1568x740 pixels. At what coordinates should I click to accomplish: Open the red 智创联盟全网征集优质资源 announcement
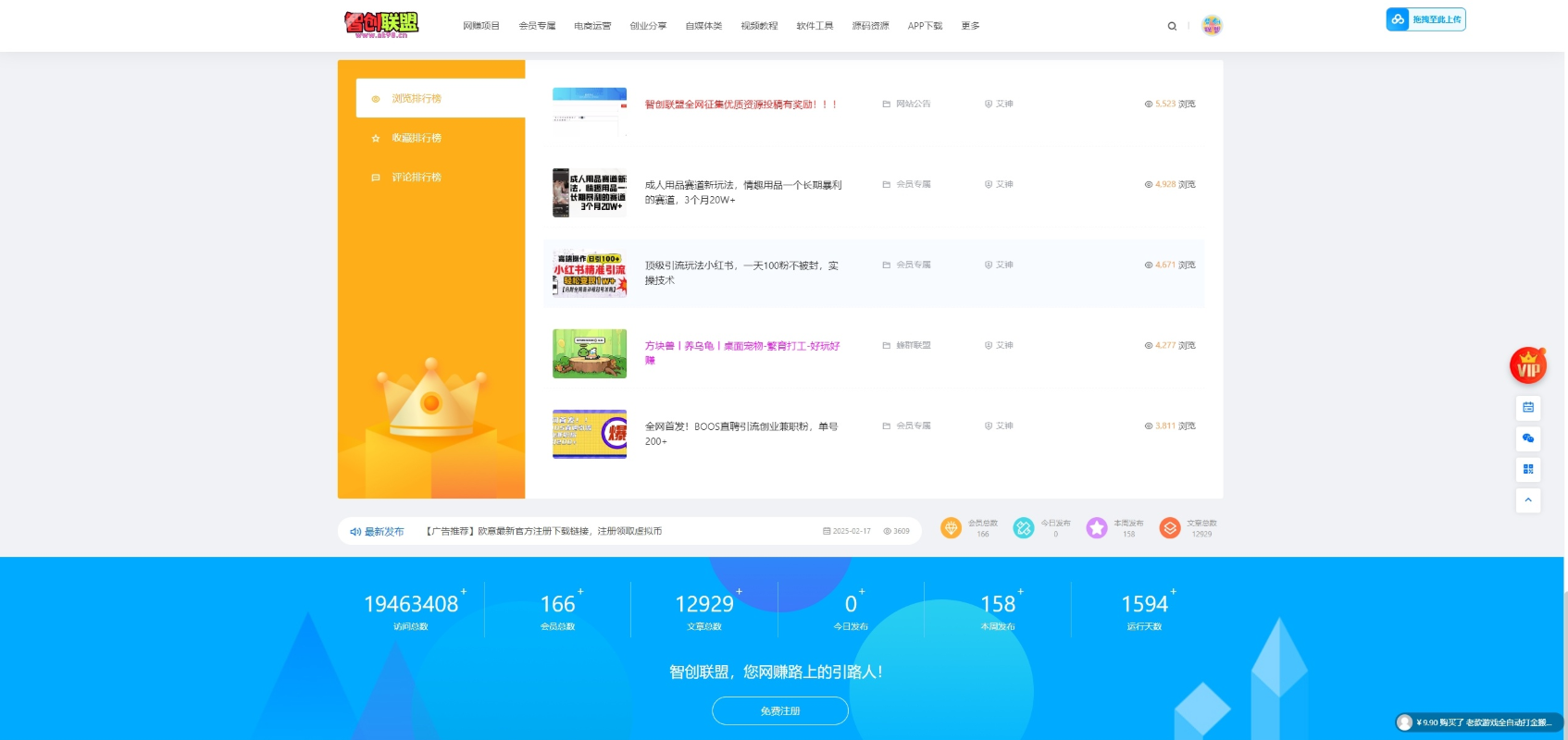740,105
